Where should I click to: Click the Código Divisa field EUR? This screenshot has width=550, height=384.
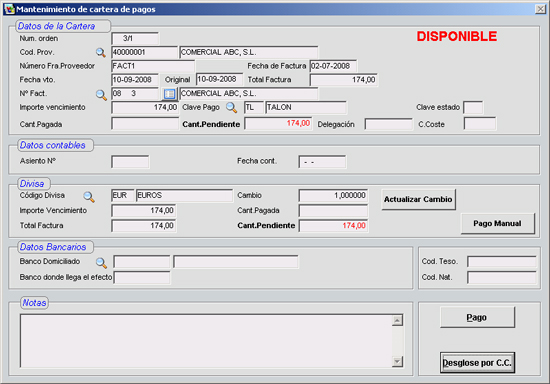(123, 196)
